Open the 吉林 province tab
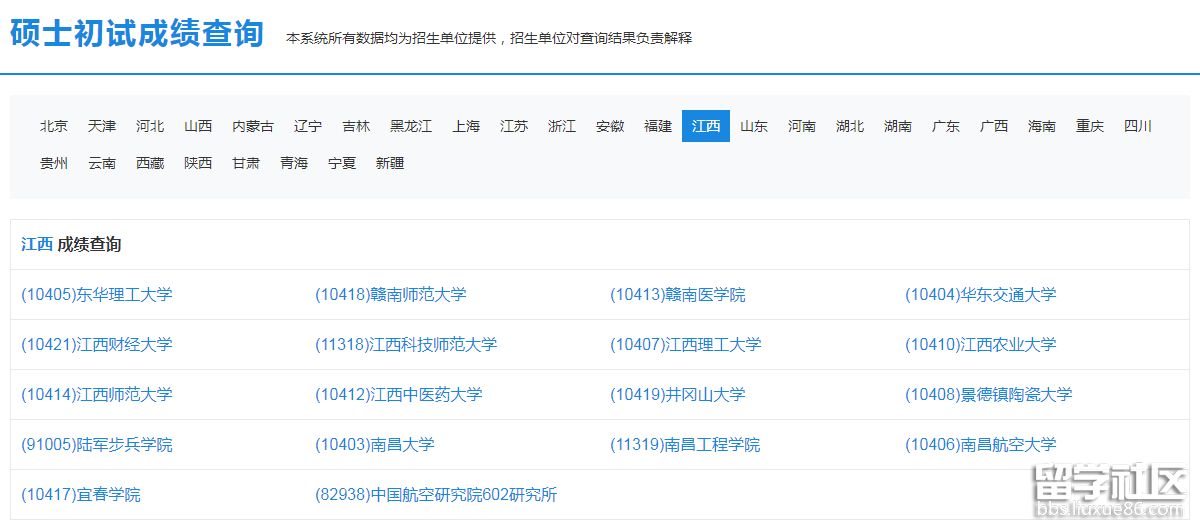1200x531 pixels. coord(356,126)
